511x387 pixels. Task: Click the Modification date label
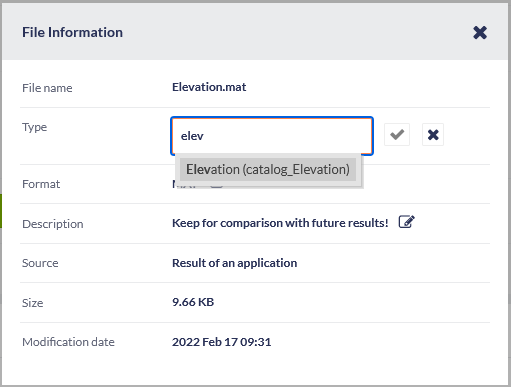(x=68, y=342)
